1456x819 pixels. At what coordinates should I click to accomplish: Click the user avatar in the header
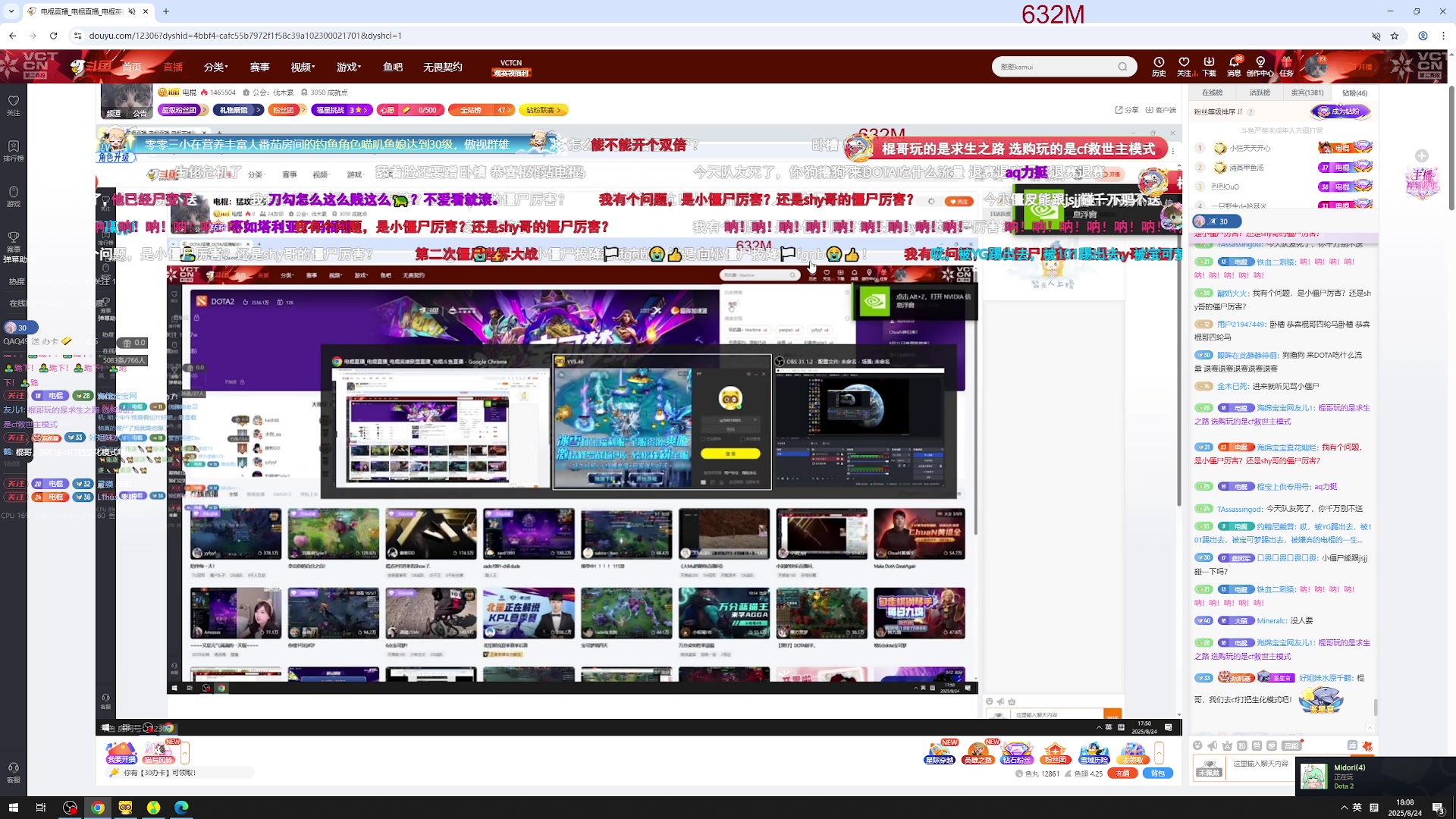pyautogui.click(x=1316, y=67)
